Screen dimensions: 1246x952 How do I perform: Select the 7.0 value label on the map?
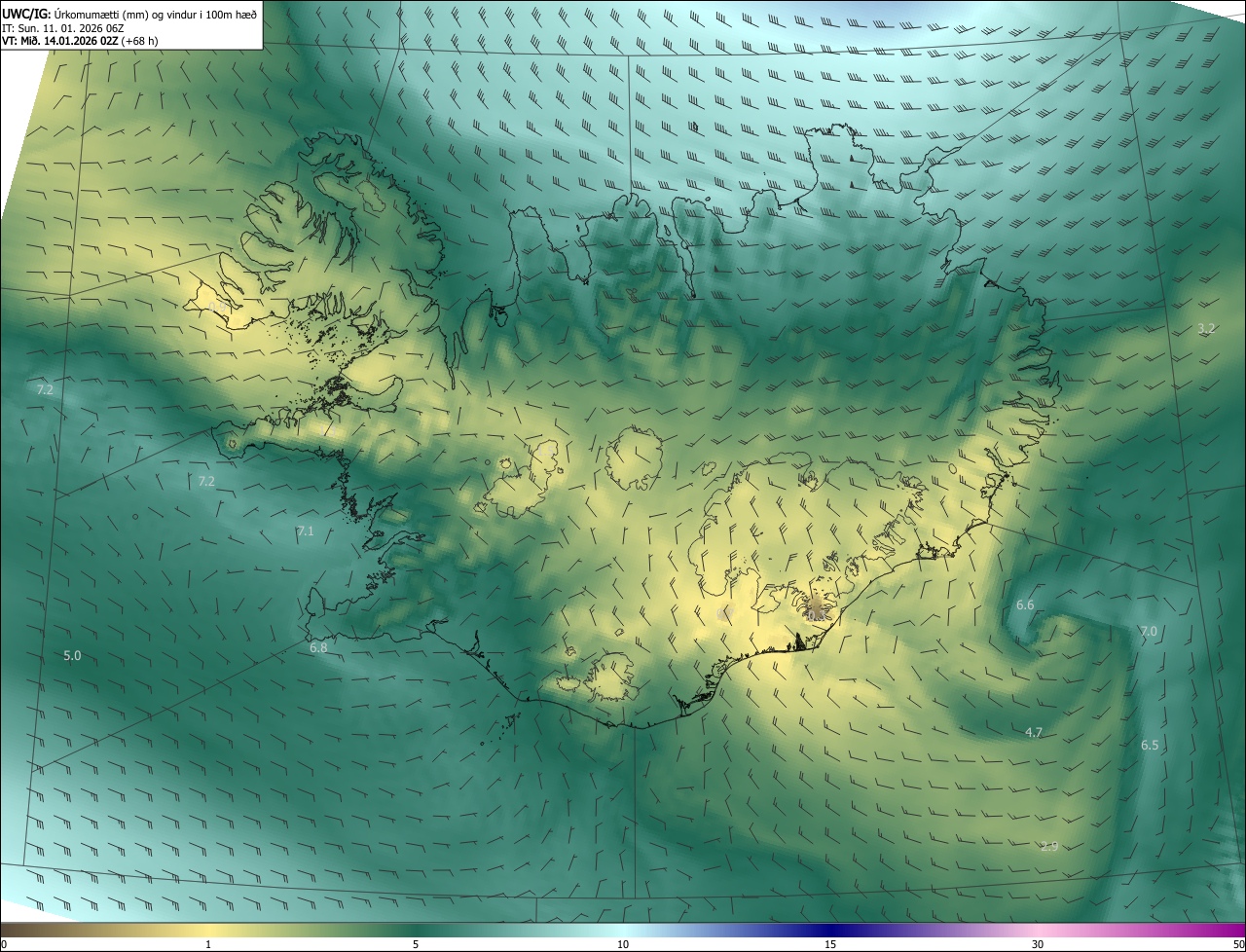pyautogui.click(x=1149, y=632)
